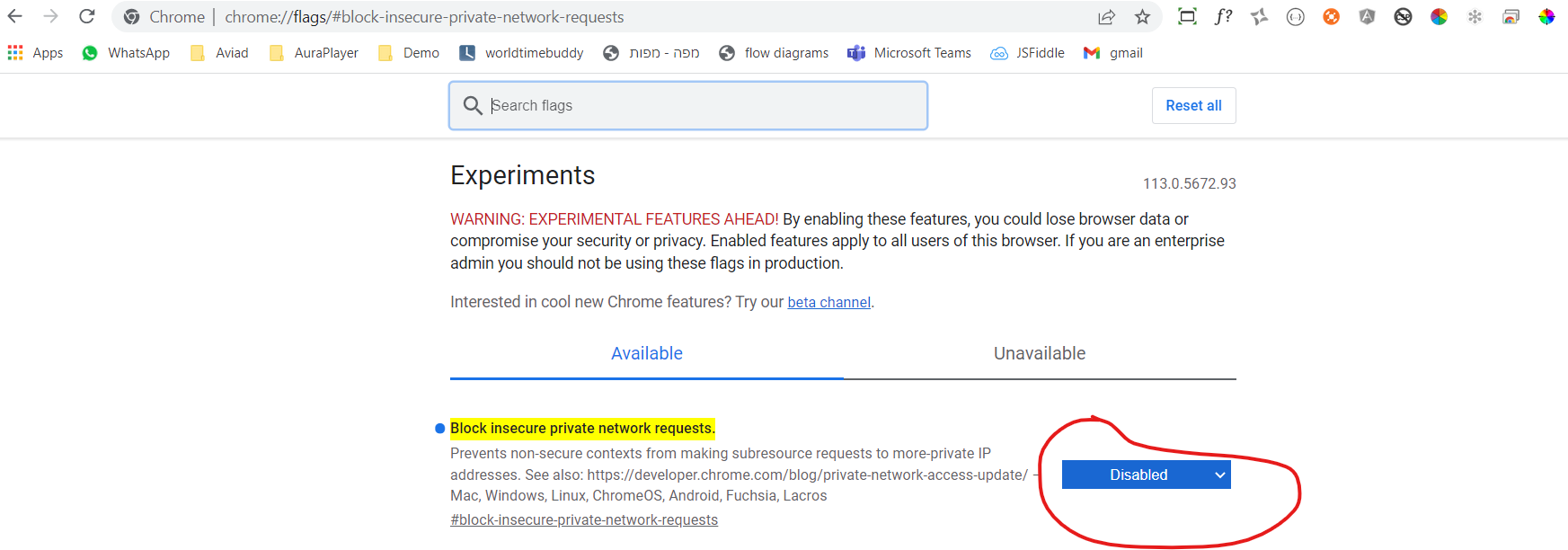Share this page via the share icon
The width and height of the screenshot is (1568, 550).
1106,16
